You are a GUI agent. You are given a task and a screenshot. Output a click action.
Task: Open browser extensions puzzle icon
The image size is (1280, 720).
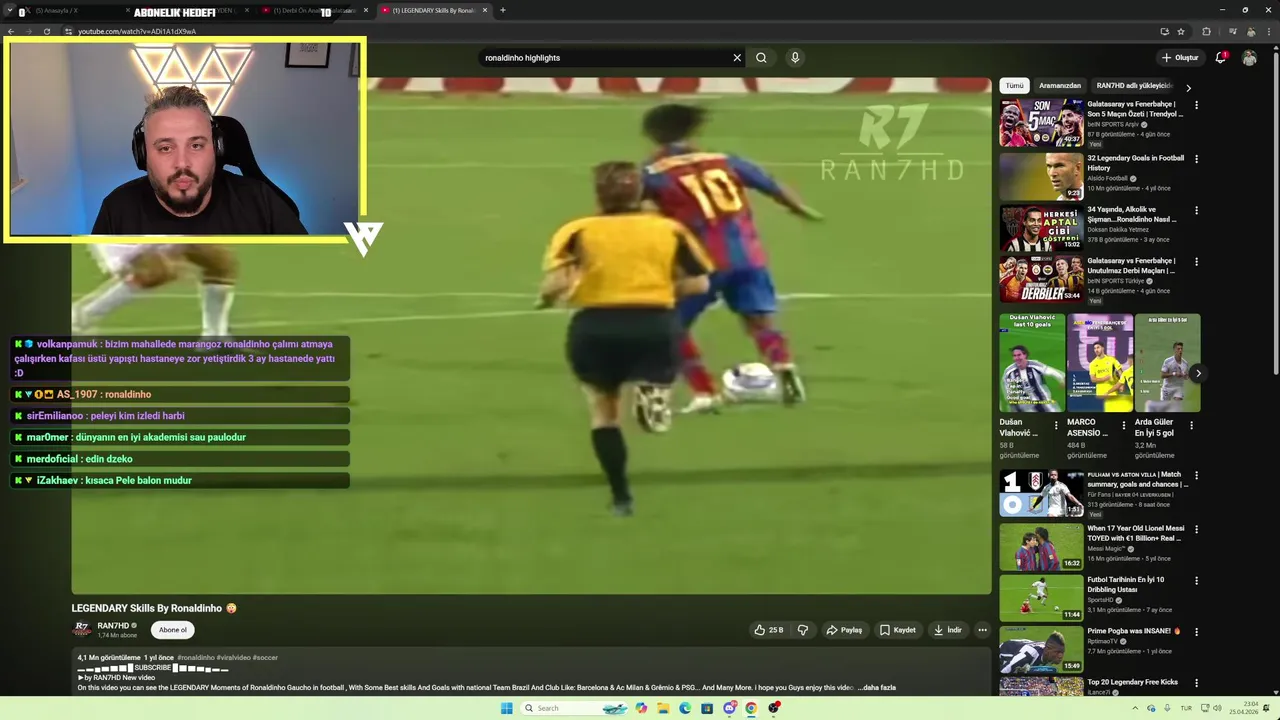point(1206,32)
